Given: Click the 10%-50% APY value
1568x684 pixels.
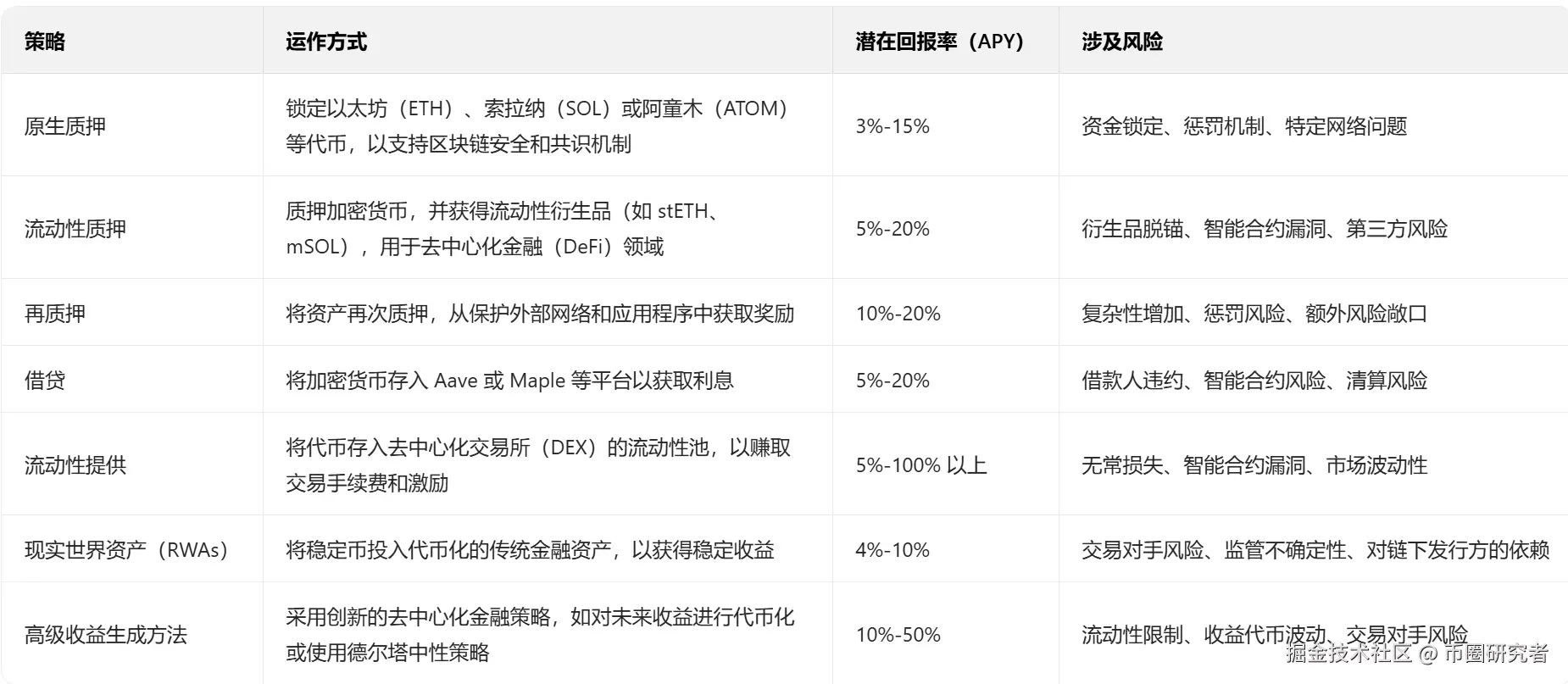Looking at the screenshot, I should (x=898, y=635).
